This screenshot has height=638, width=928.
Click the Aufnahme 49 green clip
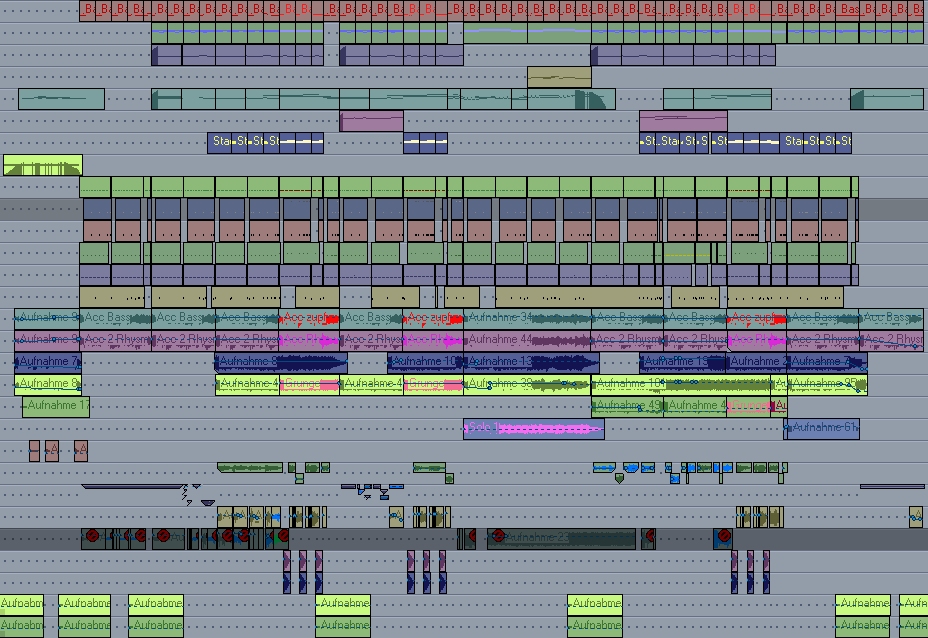click(627, 407)
